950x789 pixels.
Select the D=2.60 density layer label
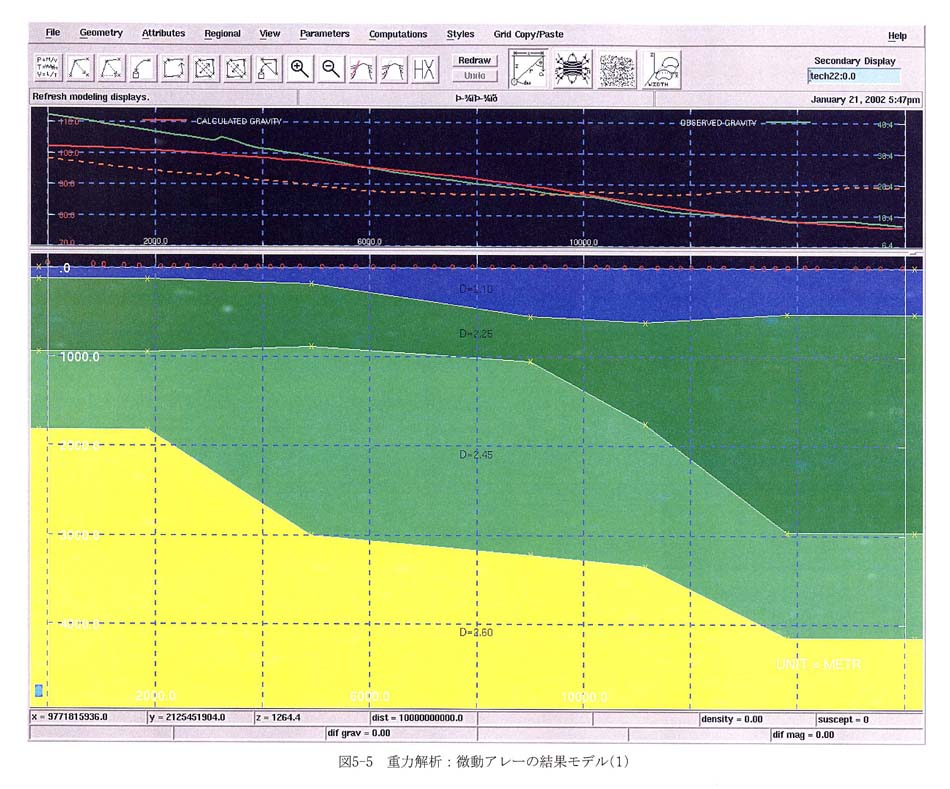click(x=476, y=632)
